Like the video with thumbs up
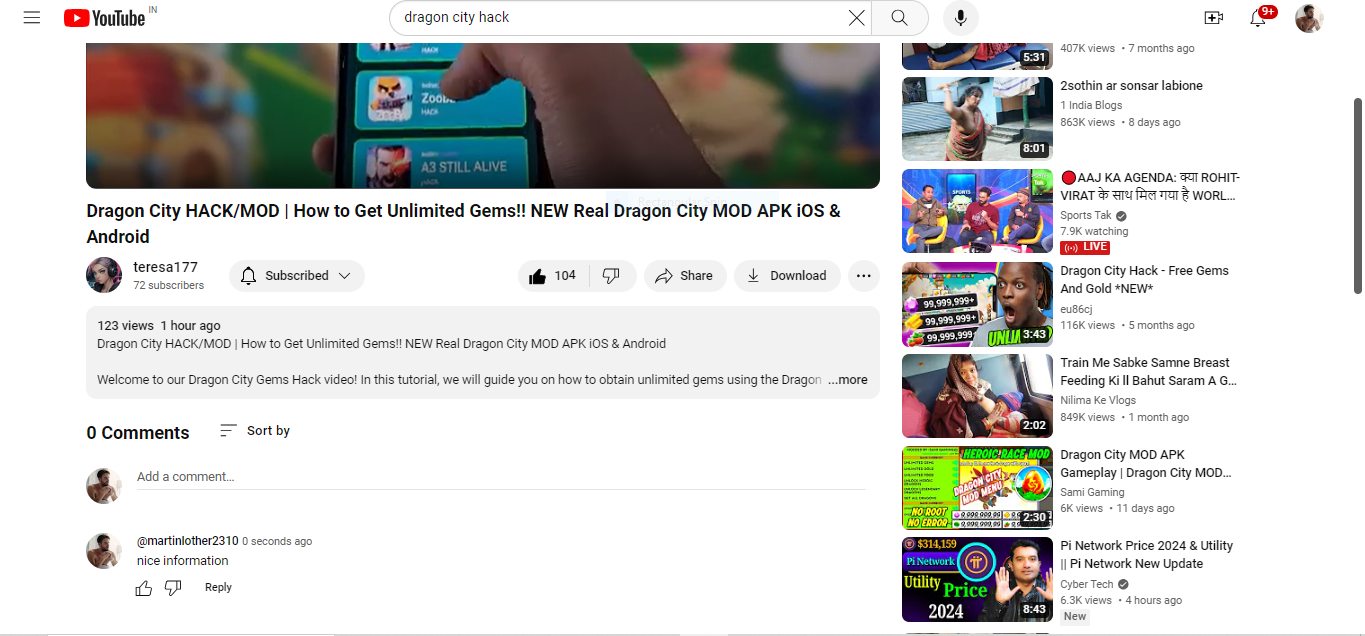The width and height of the screenshot is (1365, 636). pos(553,276)
